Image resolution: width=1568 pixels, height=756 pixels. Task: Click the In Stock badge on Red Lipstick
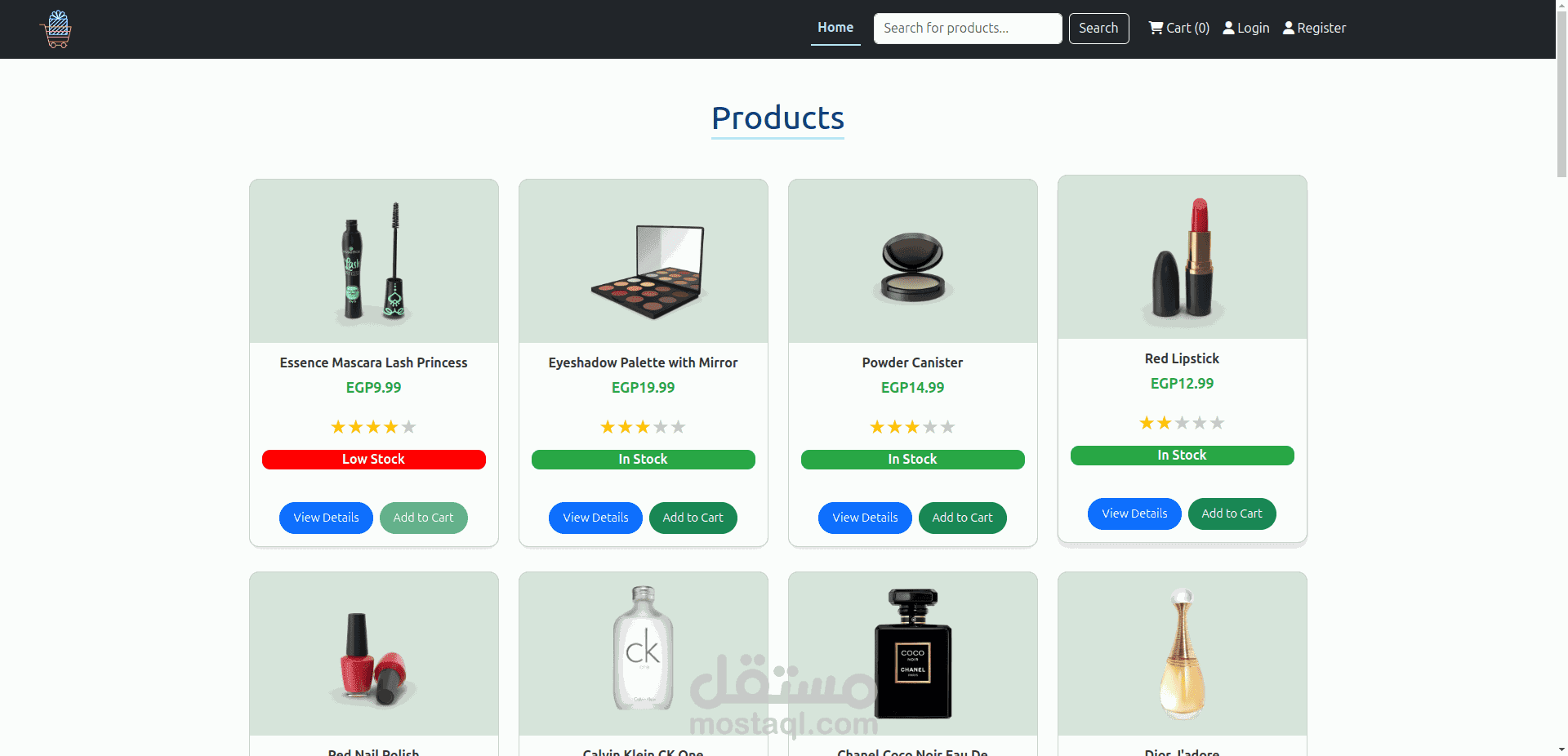1183,456
